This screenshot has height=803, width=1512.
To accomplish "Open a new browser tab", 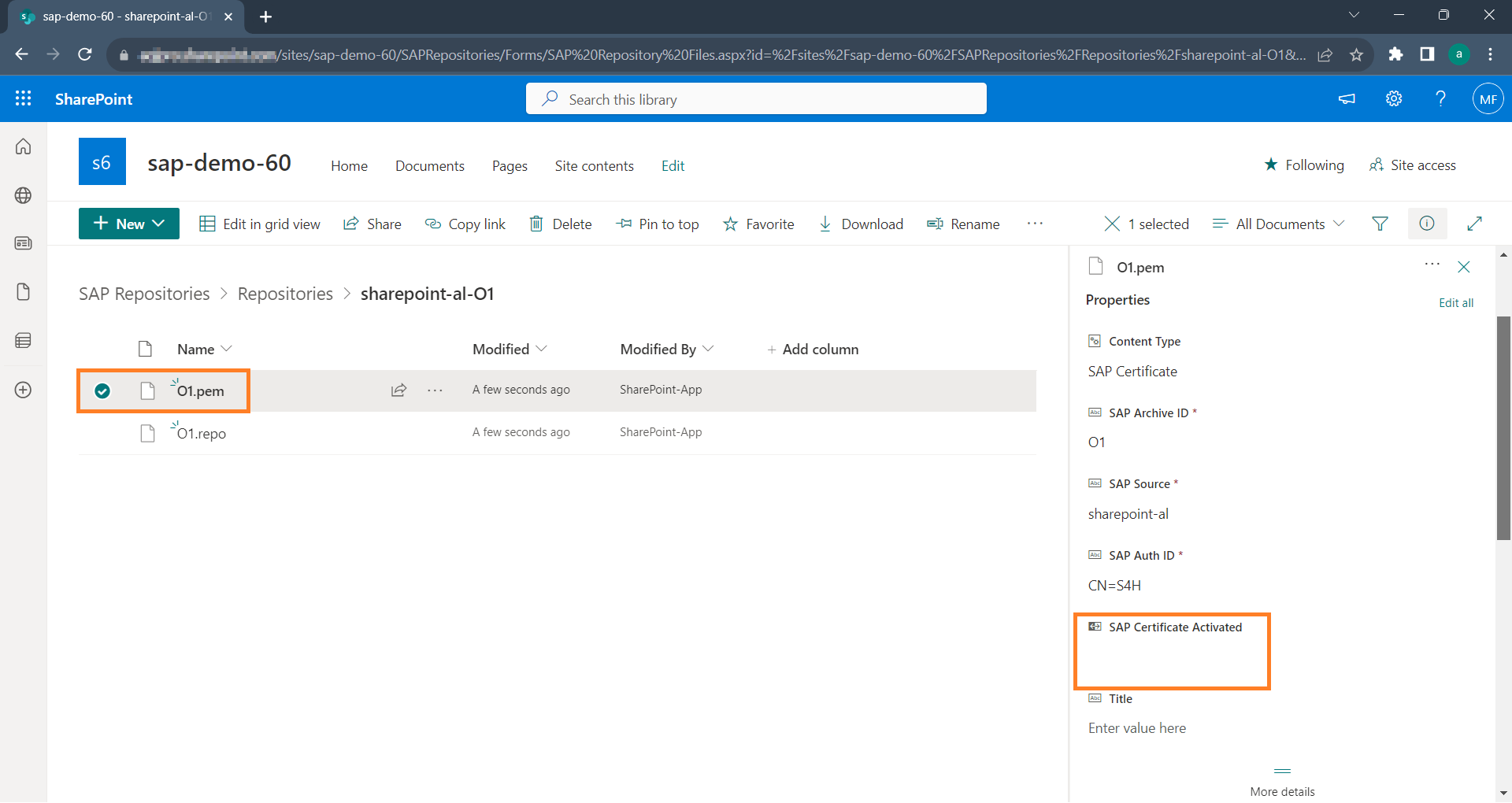I will point(265,17).
